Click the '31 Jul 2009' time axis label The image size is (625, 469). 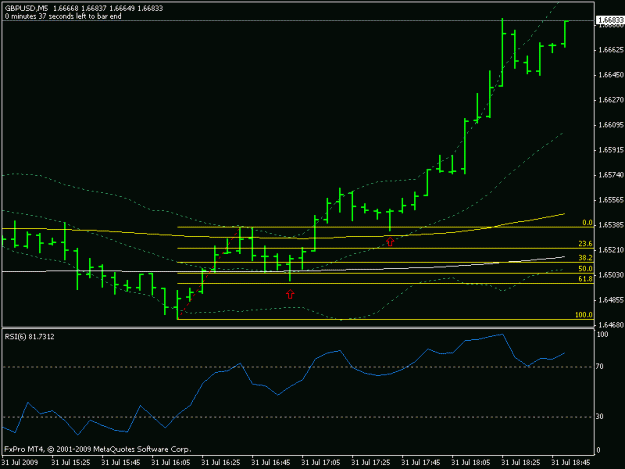pos(20,463)
